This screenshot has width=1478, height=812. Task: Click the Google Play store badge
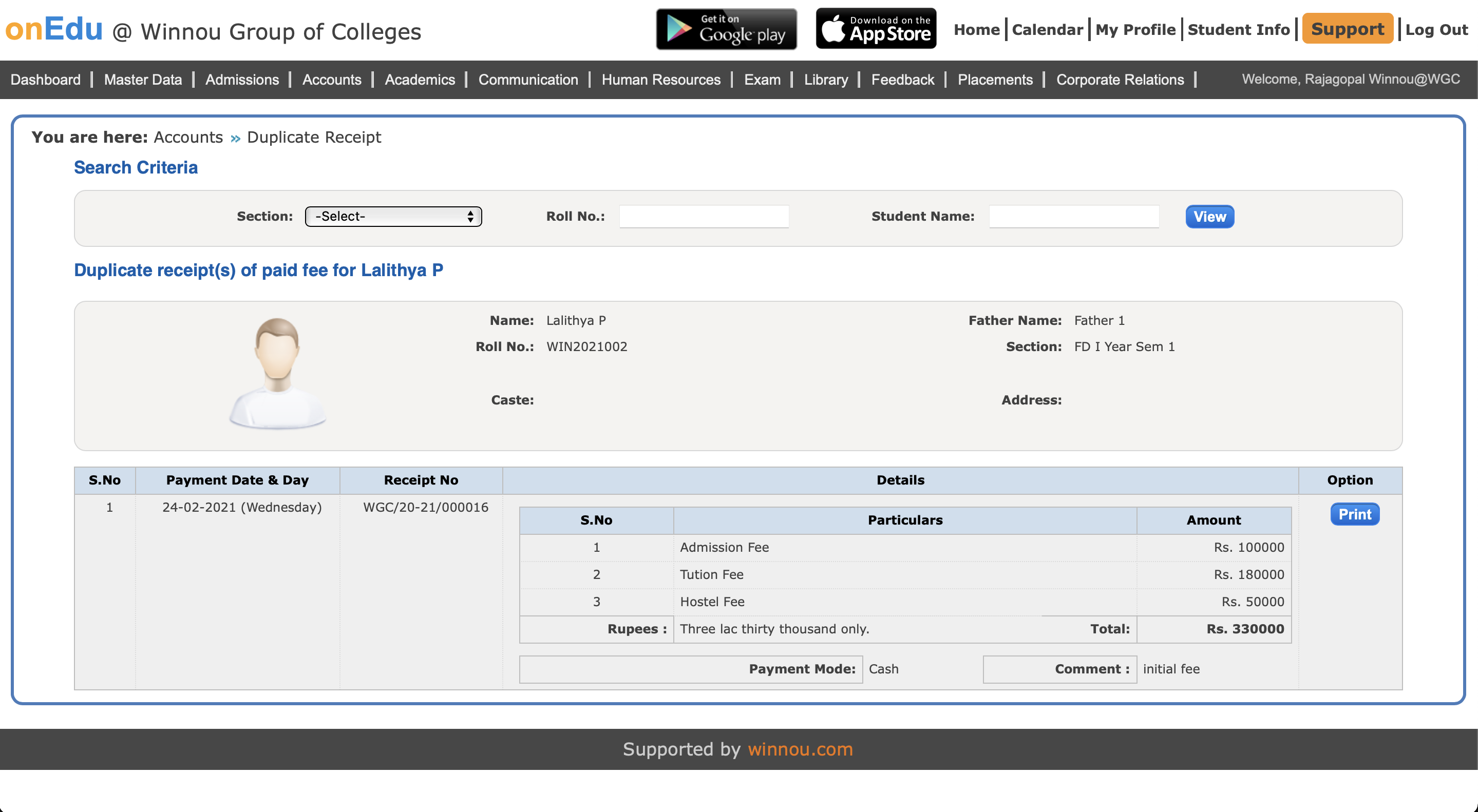[726, 29]
